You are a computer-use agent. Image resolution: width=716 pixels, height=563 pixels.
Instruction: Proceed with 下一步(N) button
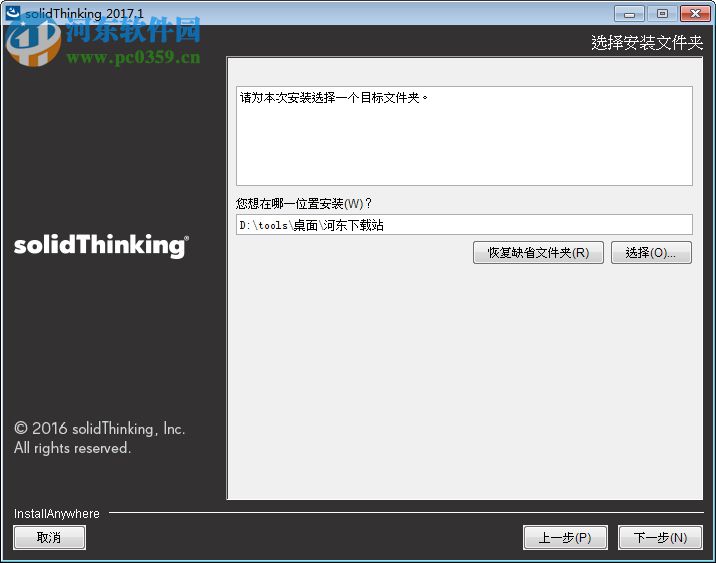pos(660,537)
